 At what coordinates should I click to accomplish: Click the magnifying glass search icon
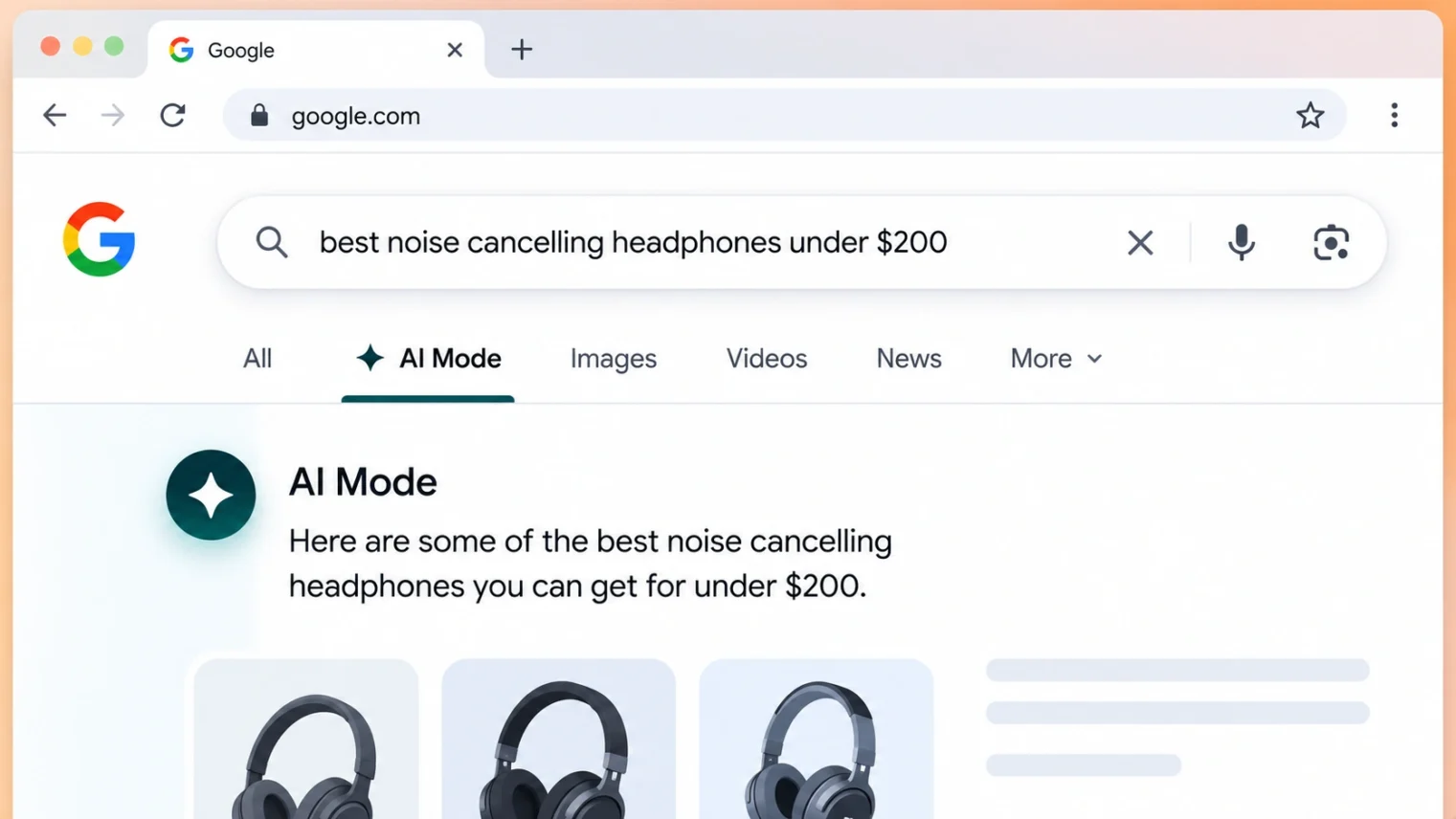click(x=272, y=242)
